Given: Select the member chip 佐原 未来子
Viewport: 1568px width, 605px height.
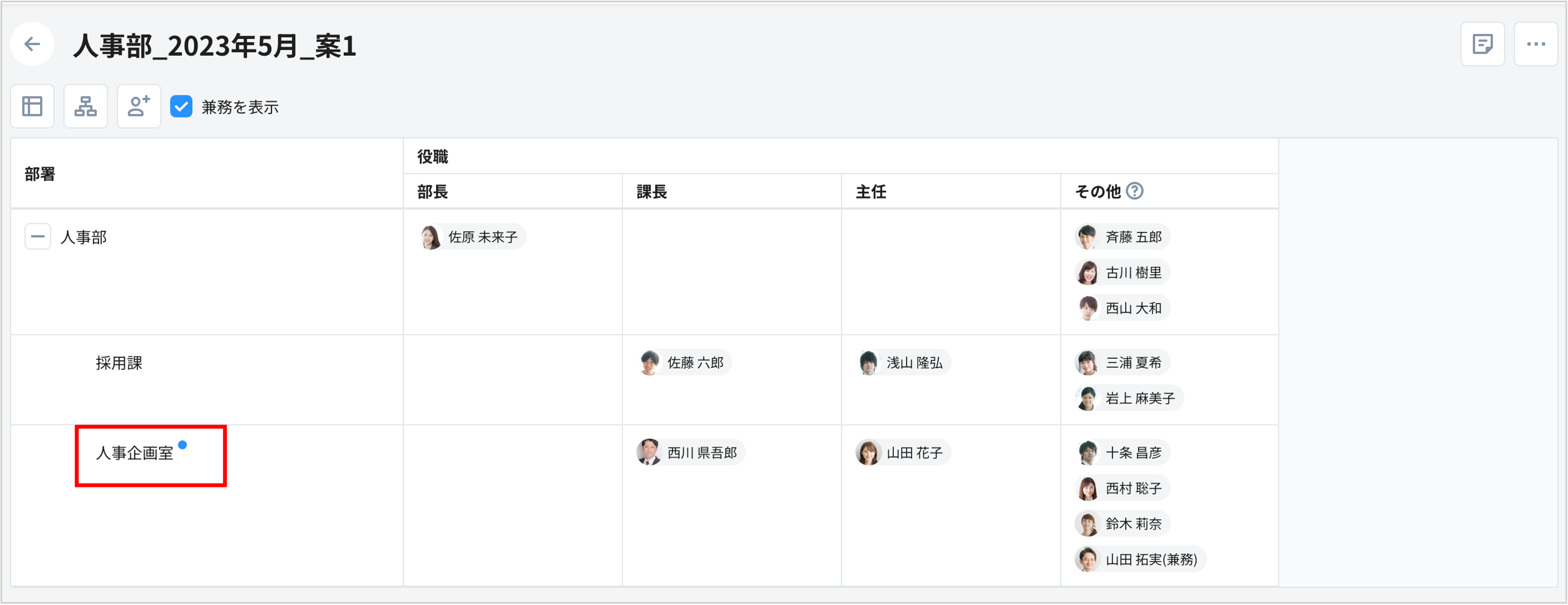Looking at the screenshot, I should pos(472,236).
